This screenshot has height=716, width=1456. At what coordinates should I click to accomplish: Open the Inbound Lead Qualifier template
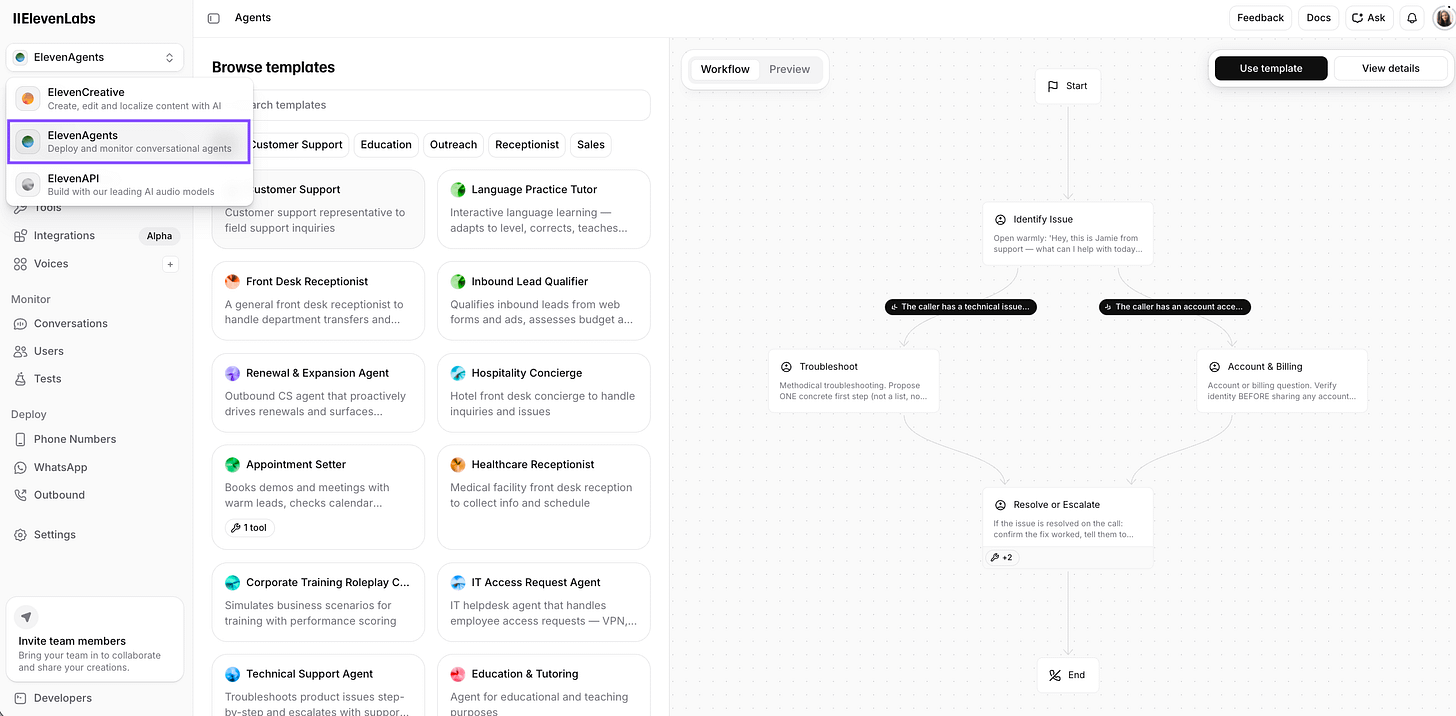coord(544,301)
